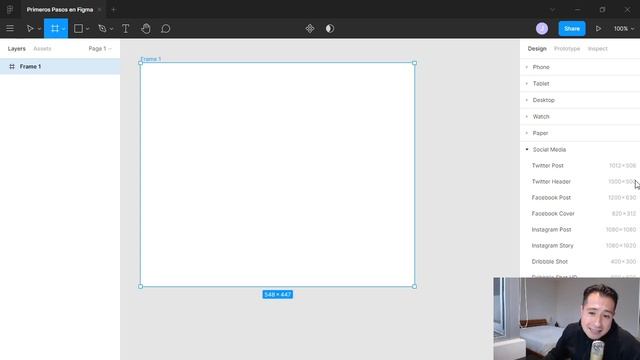Open the 100% zoom dropdown

[624, 29]
